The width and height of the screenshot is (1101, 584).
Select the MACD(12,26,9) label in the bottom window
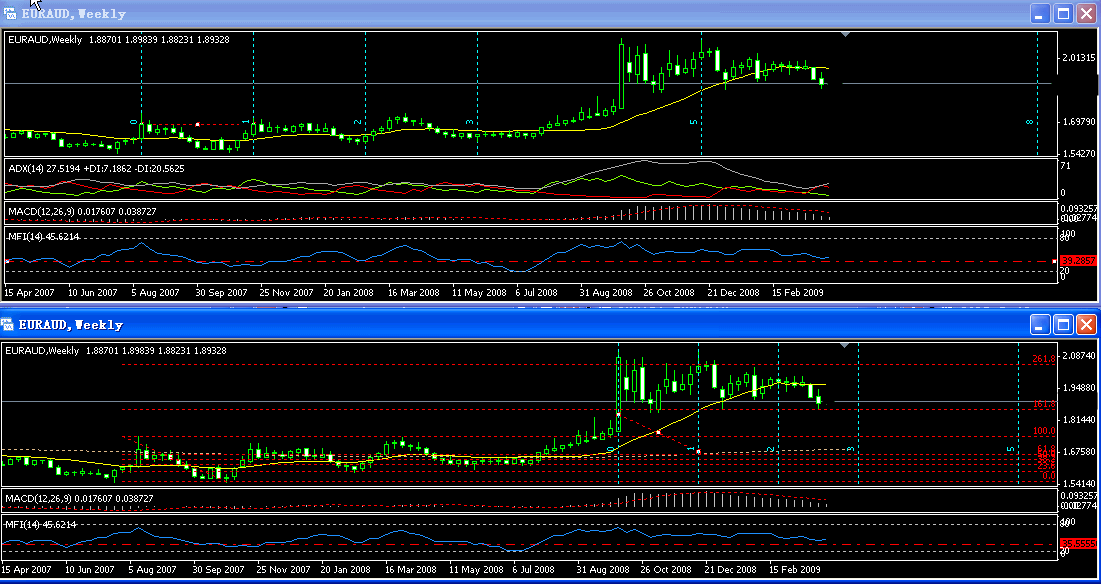[x=79, y=498]
